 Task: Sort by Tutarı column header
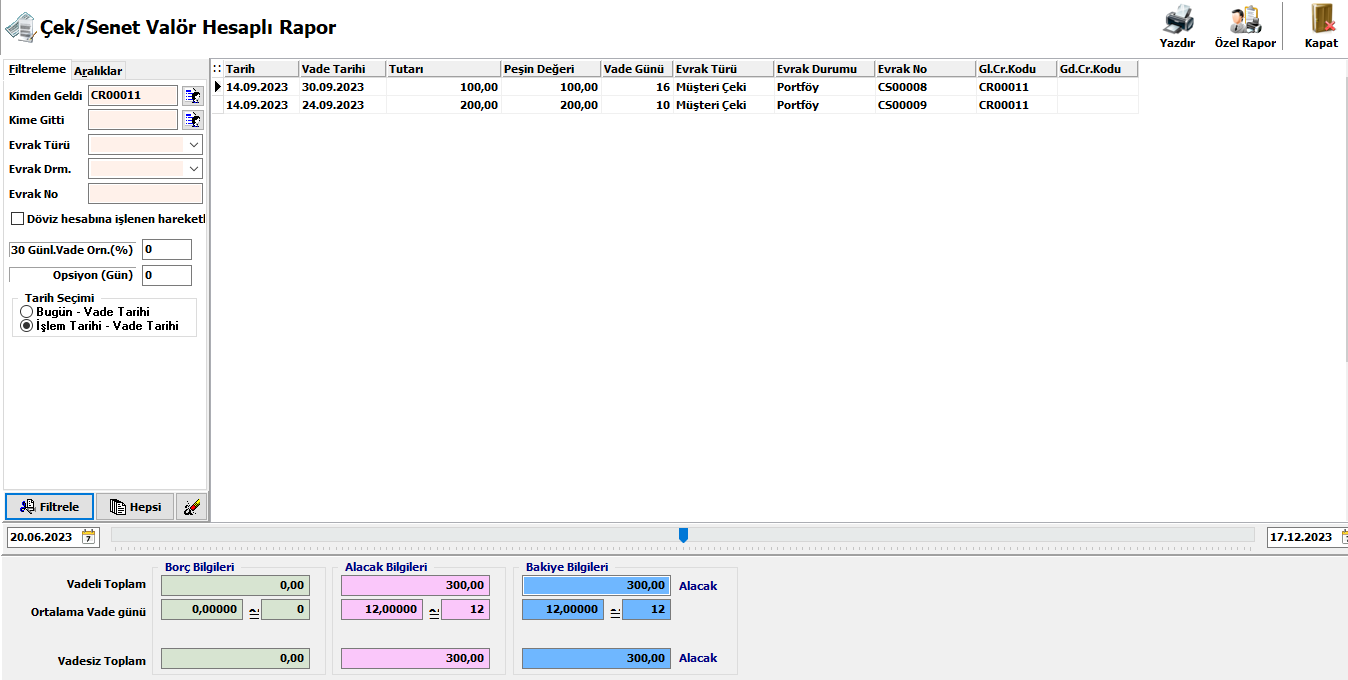tap(444, 69)
